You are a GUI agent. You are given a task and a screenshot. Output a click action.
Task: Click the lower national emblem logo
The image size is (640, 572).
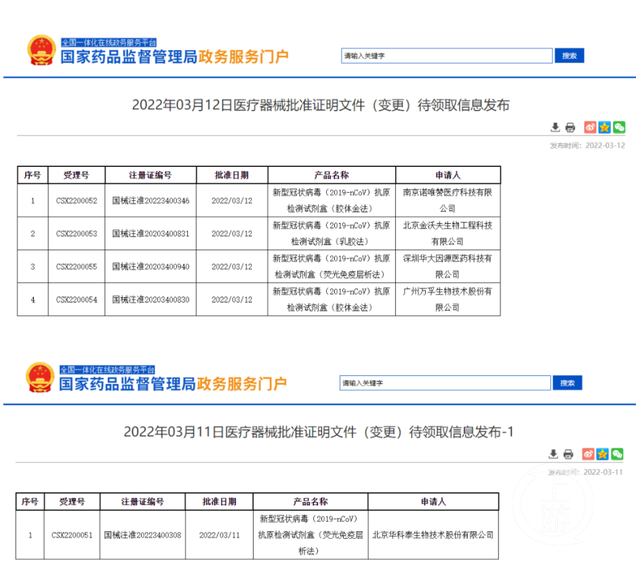41,379
